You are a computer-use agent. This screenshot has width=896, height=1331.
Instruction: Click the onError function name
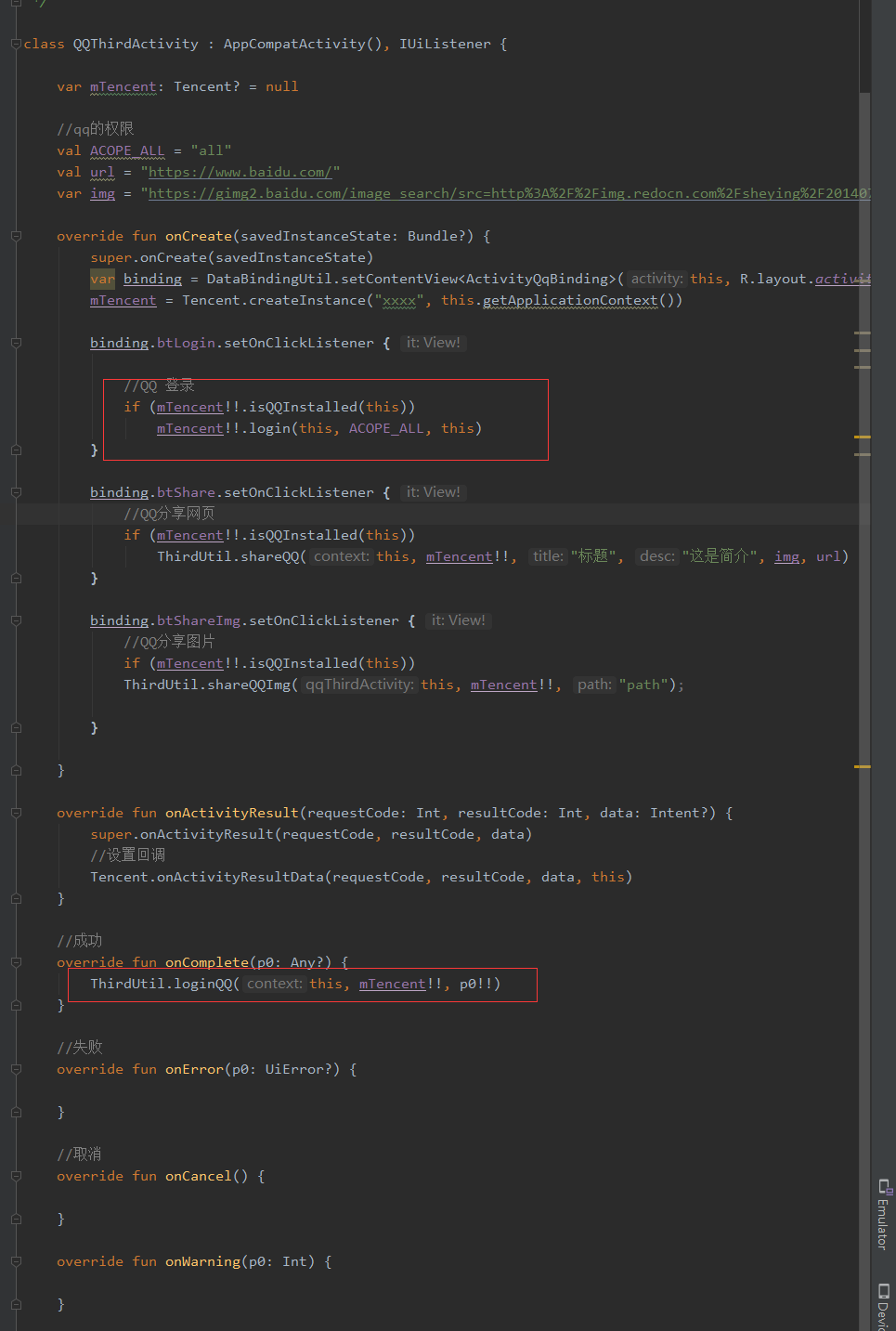click(195, 1069)
